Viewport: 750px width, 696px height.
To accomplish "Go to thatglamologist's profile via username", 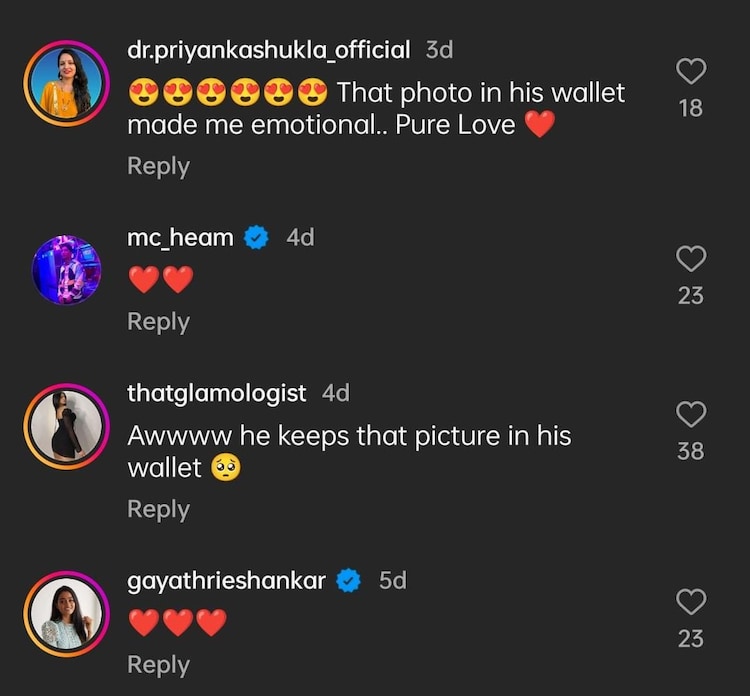I will [x=216, y=393].
